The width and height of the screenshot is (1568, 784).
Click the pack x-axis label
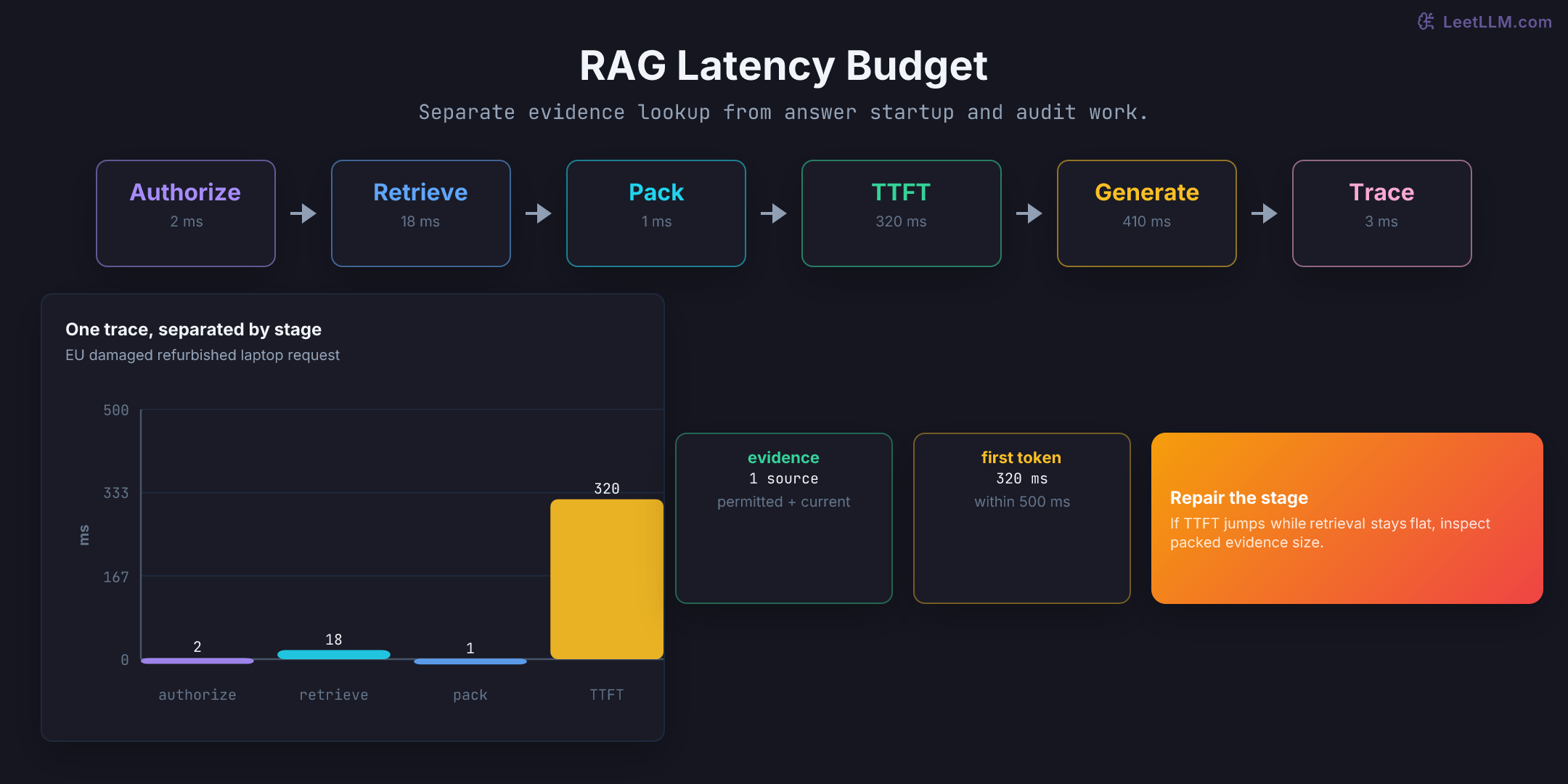coord(470,695)
